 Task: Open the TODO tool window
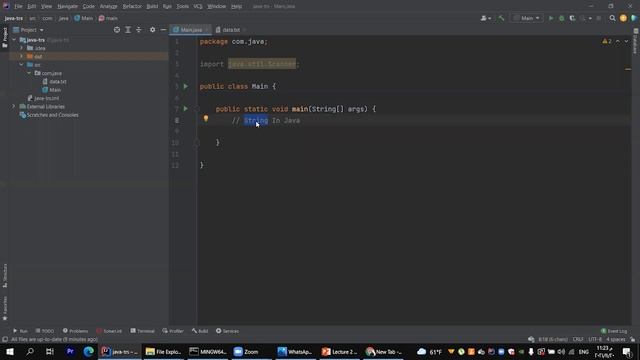pos(44,331)
